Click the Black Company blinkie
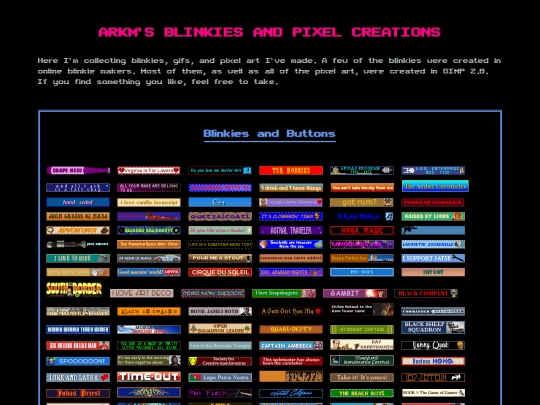The width and height of the screenshot is (540, 405). [x=426, y=293]
